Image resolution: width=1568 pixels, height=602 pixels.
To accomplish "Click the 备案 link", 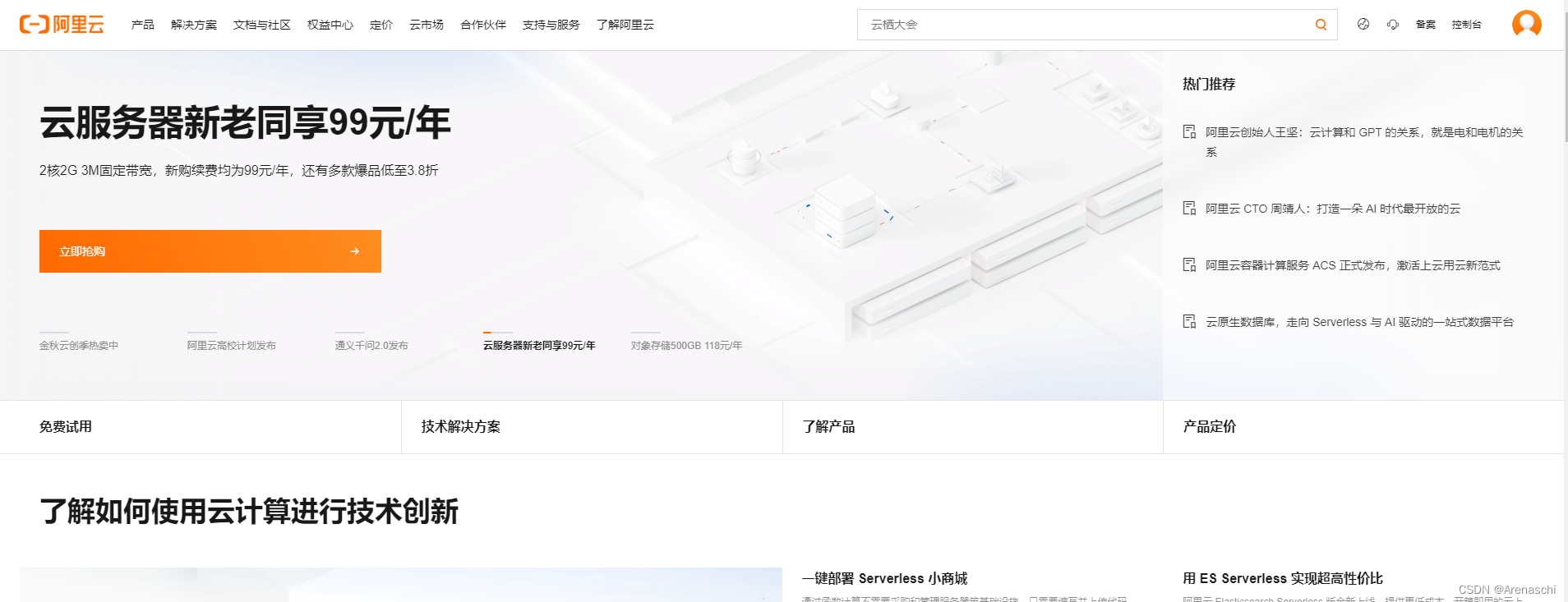I will coord(1426,25).
